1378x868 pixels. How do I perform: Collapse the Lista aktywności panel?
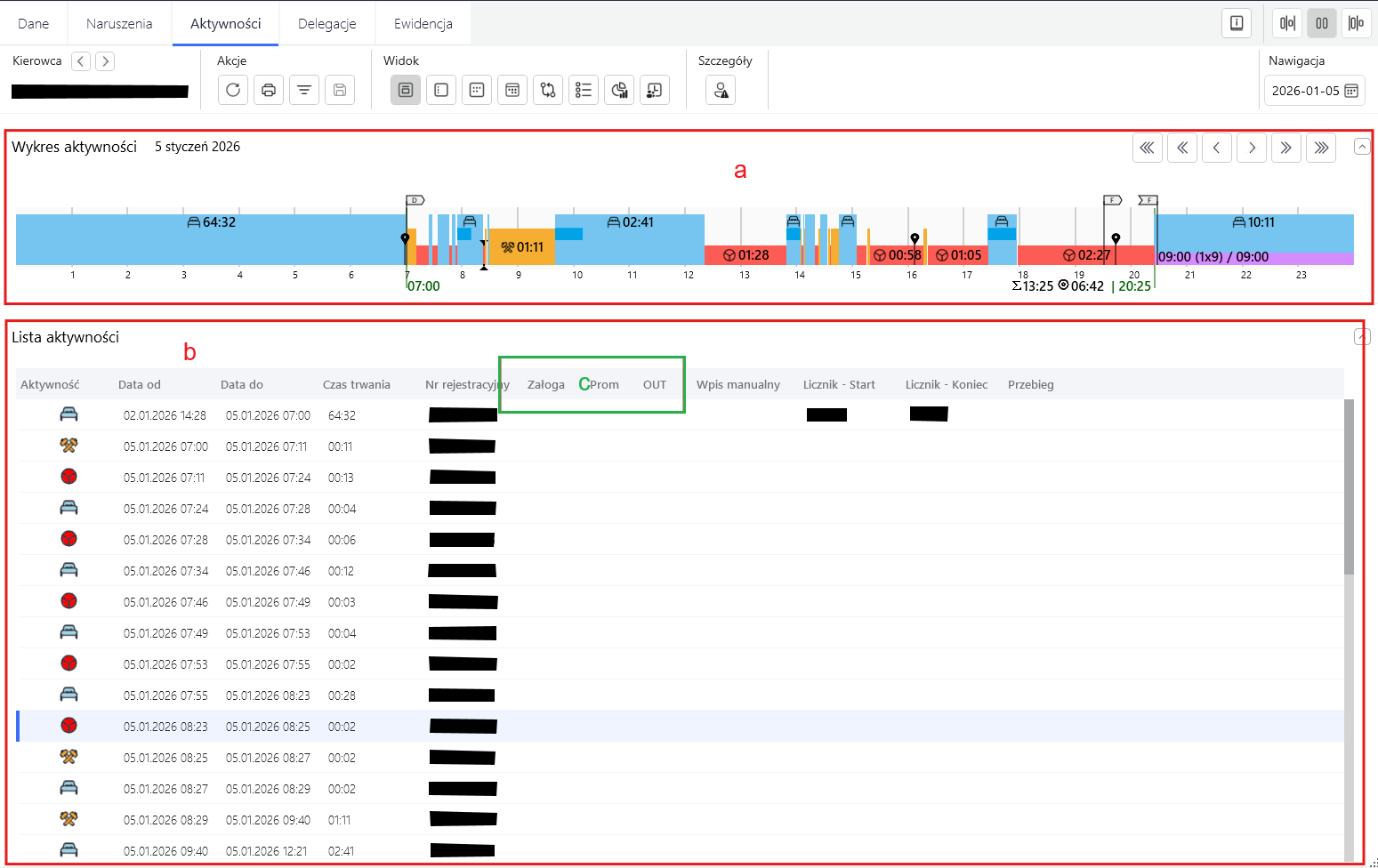[1362, 336]
